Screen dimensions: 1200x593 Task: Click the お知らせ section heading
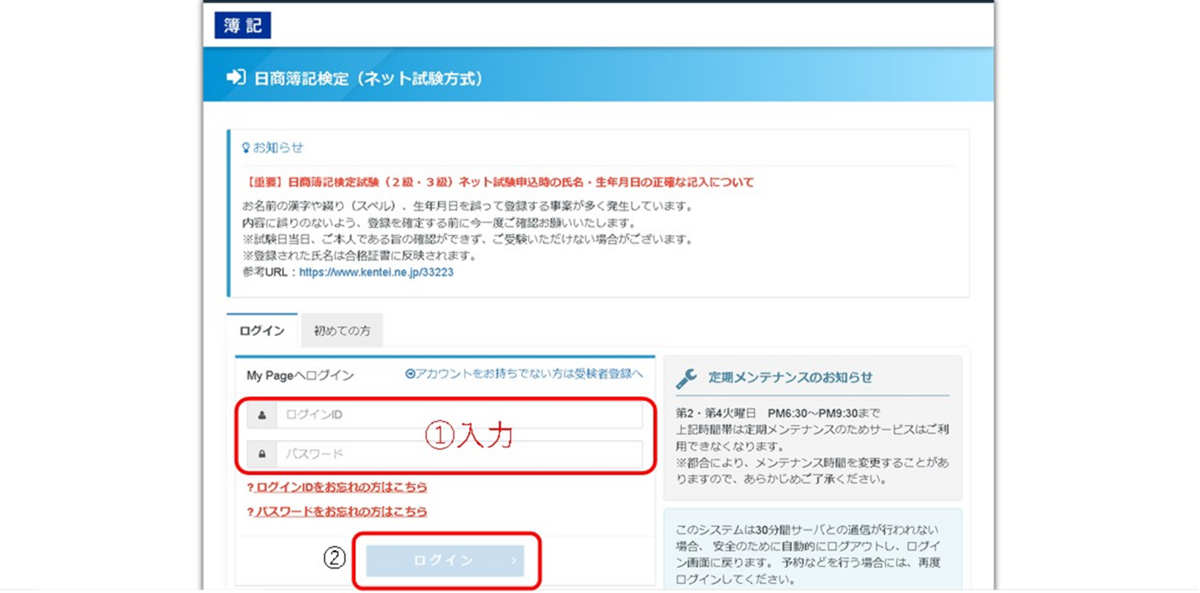[x=278, y=147]
